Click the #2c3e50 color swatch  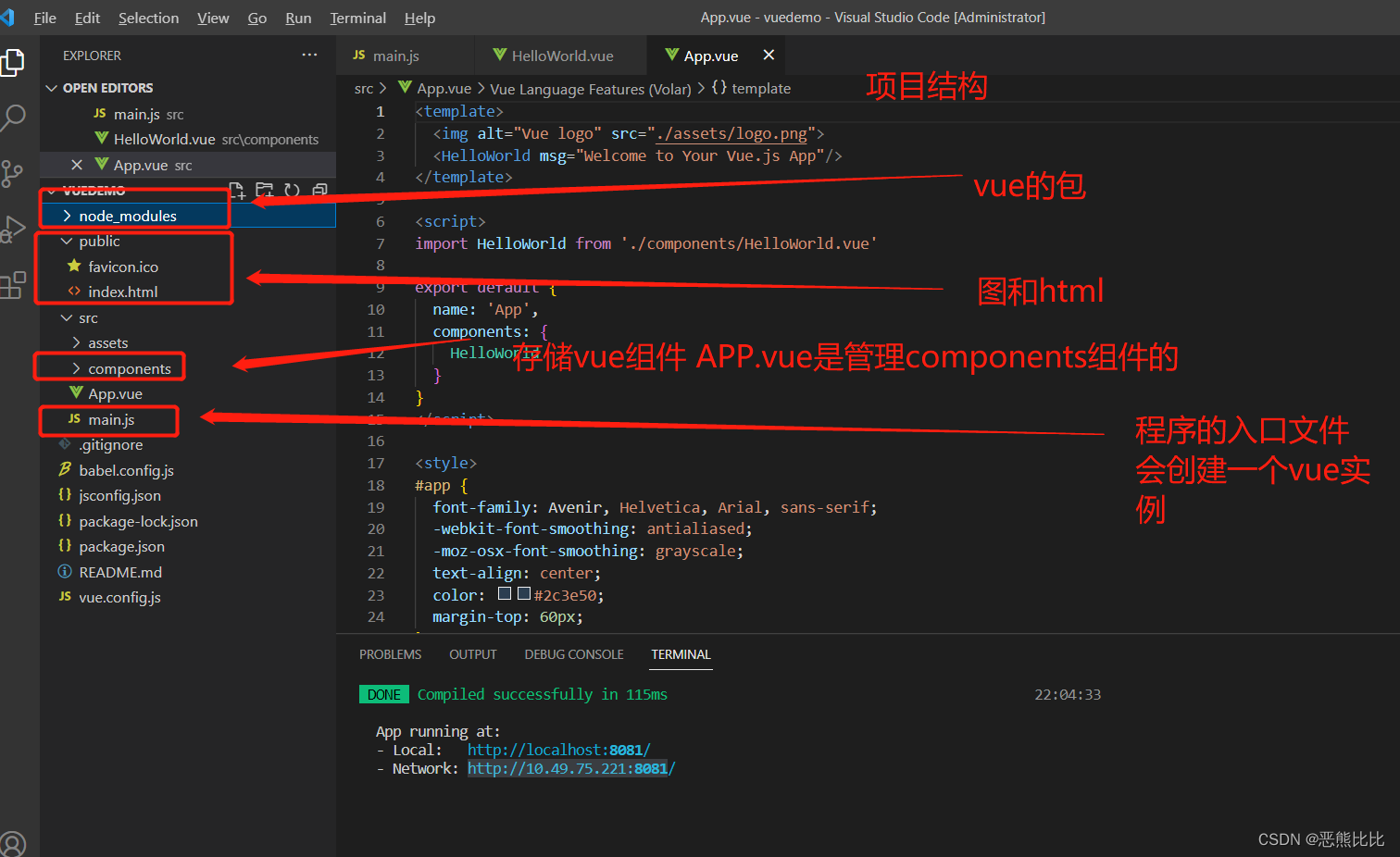(523, 594)
